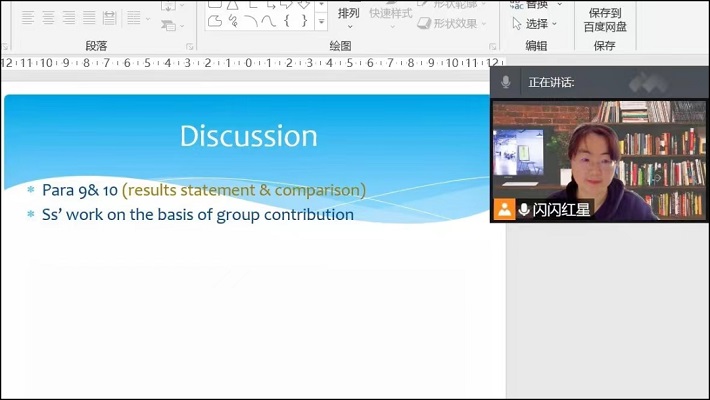Click 保存到百度网盘 save button

click(x=605, y=20)
